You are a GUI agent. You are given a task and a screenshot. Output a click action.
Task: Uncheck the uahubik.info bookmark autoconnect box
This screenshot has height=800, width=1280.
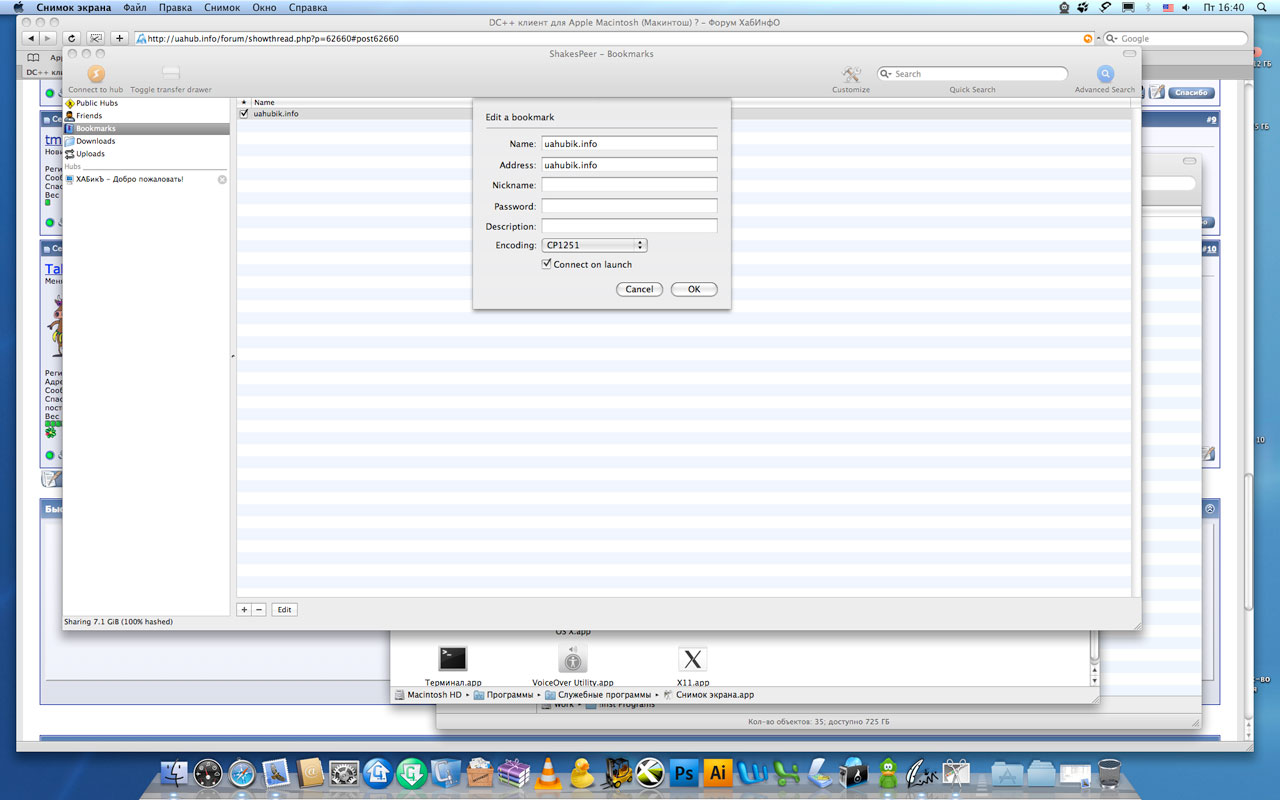(x=244, y=114)
